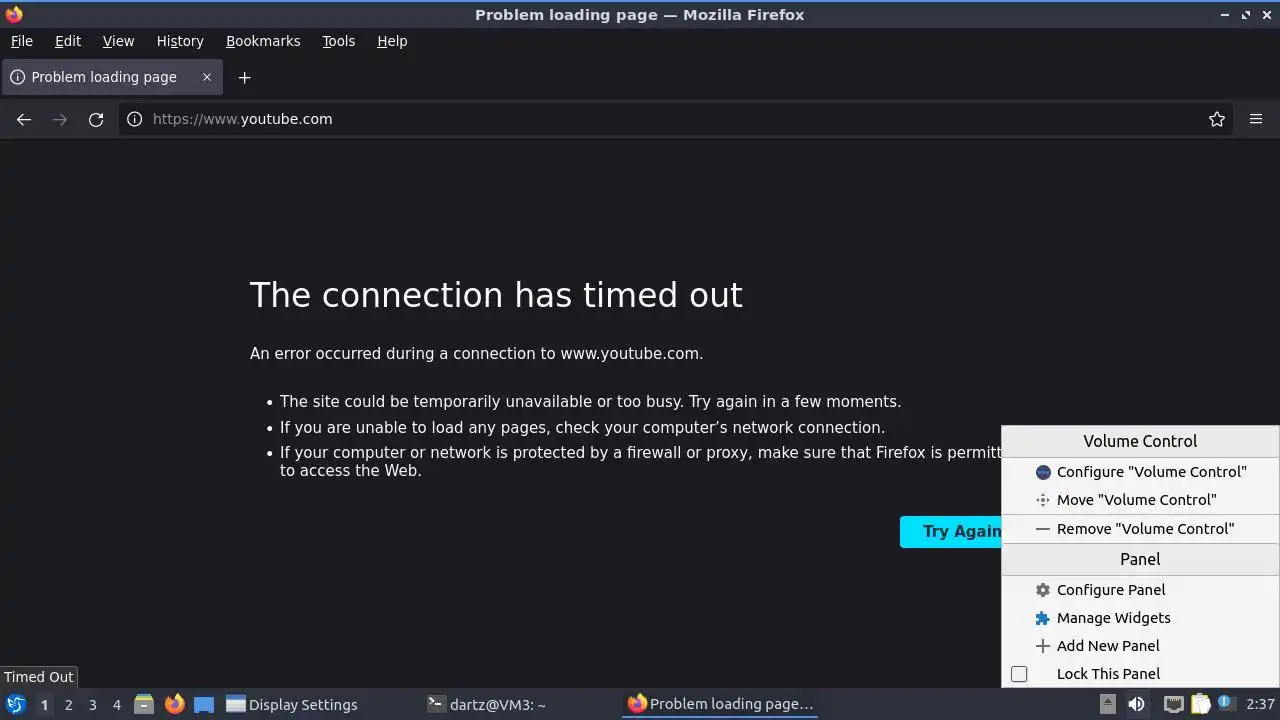Open the View menu
Screen dimensions: 1280x720
118,41
